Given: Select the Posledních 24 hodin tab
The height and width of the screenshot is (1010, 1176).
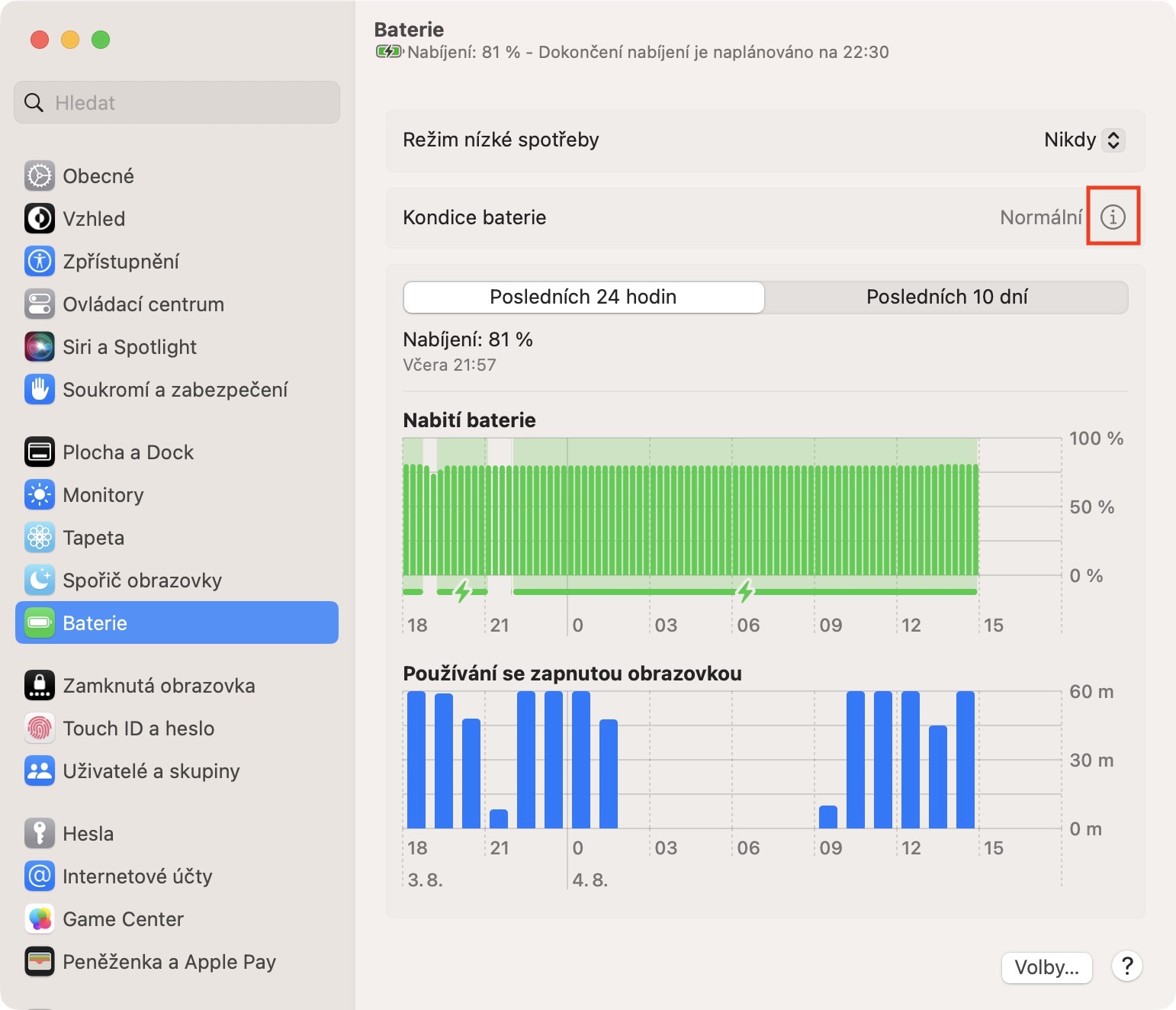Looking at the screenshot, I should click(x=583, y=297).
